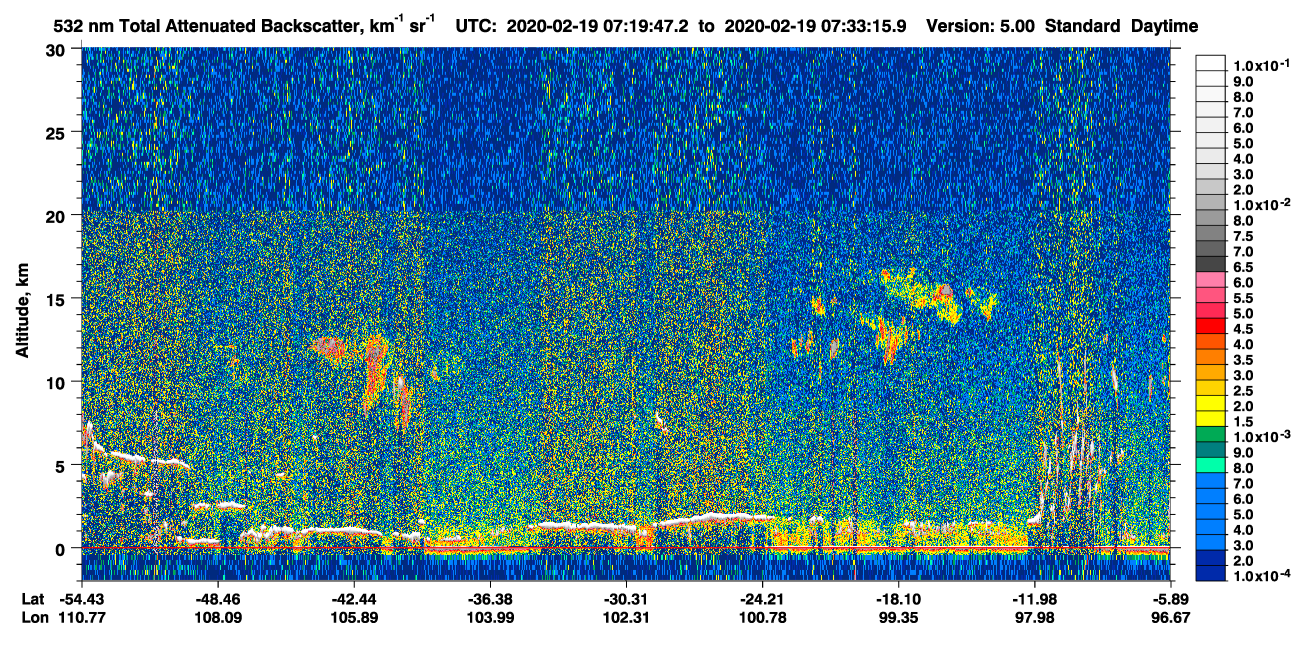Click colorbar label '1.0x10-2'
The height and width of the screenshot is (667, 1300).
click(x=1260, y=205)
